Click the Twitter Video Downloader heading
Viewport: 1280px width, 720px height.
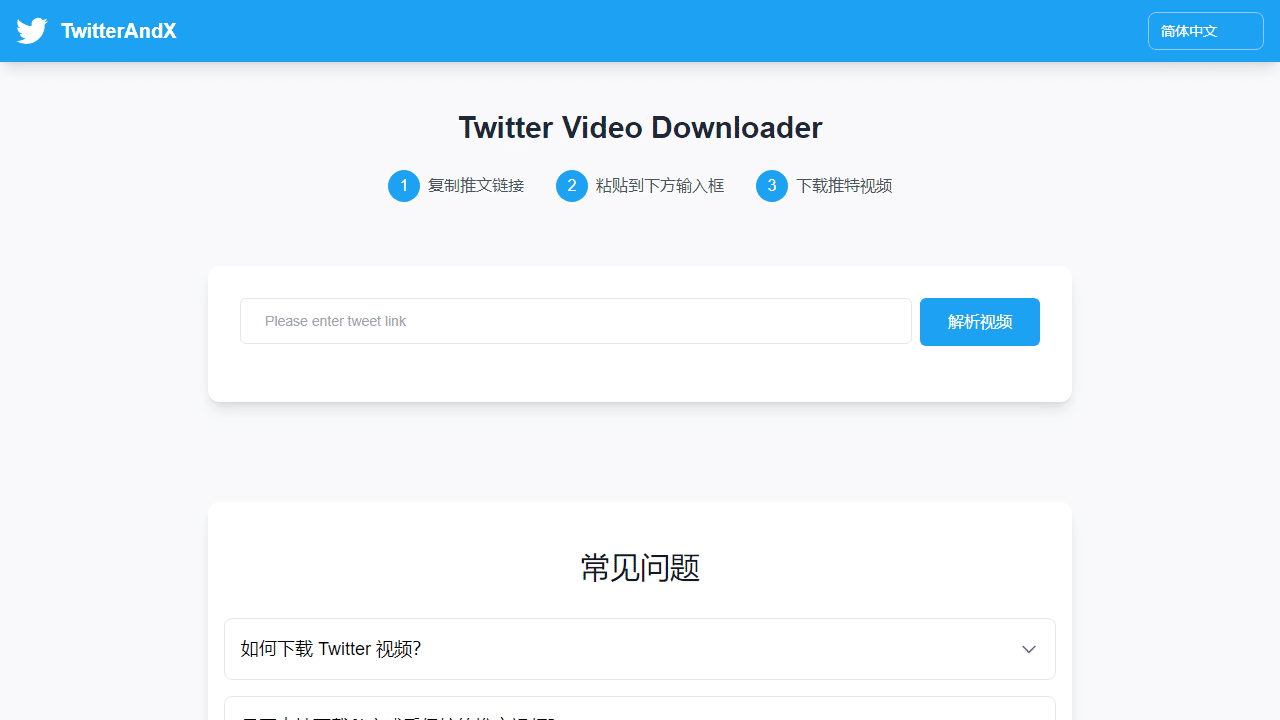pos(640,128)
